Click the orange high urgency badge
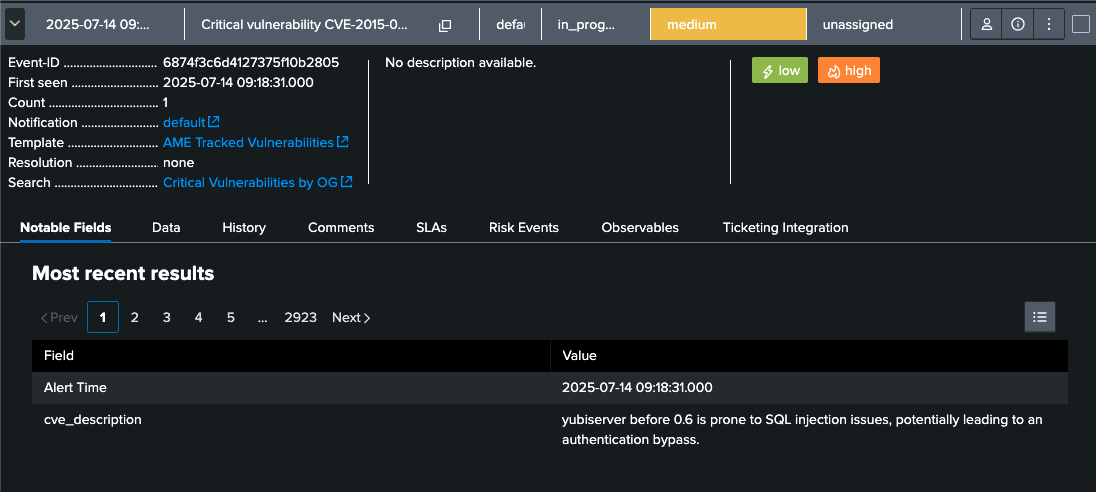1096x492 pixels. (x=848, y=71)
